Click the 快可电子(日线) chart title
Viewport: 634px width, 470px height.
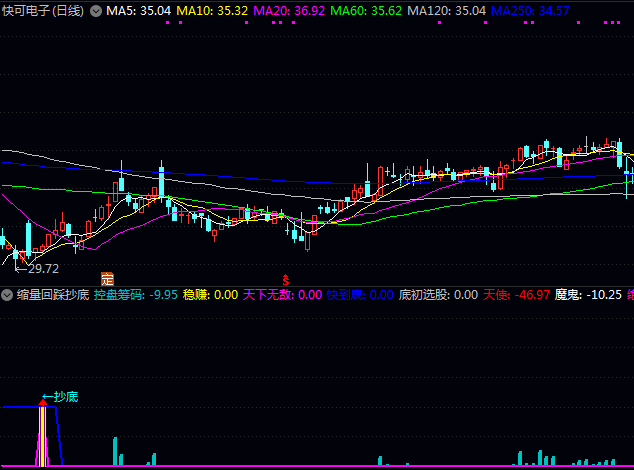43,11
